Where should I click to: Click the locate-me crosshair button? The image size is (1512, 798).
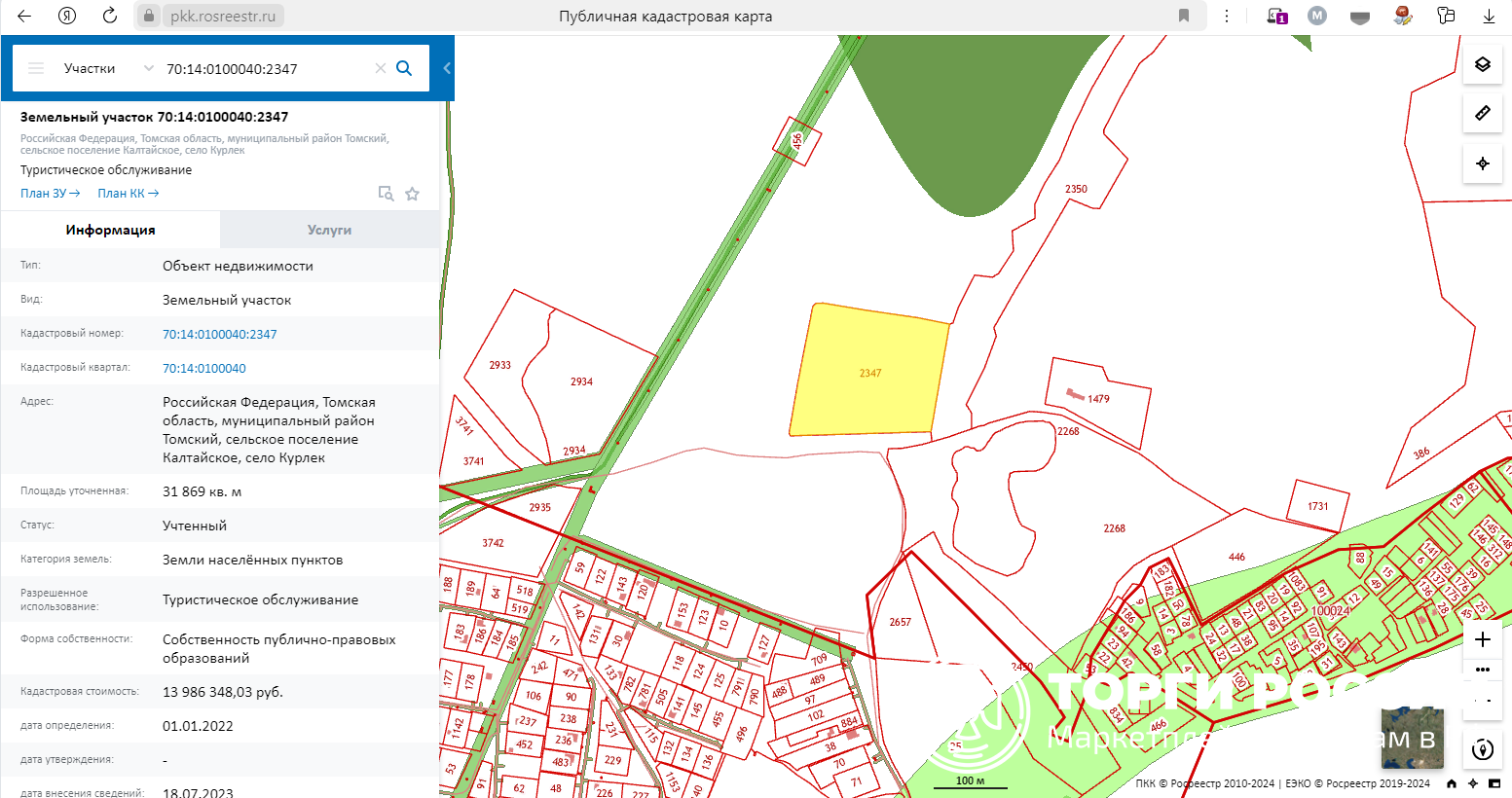tap(1483, 163)
